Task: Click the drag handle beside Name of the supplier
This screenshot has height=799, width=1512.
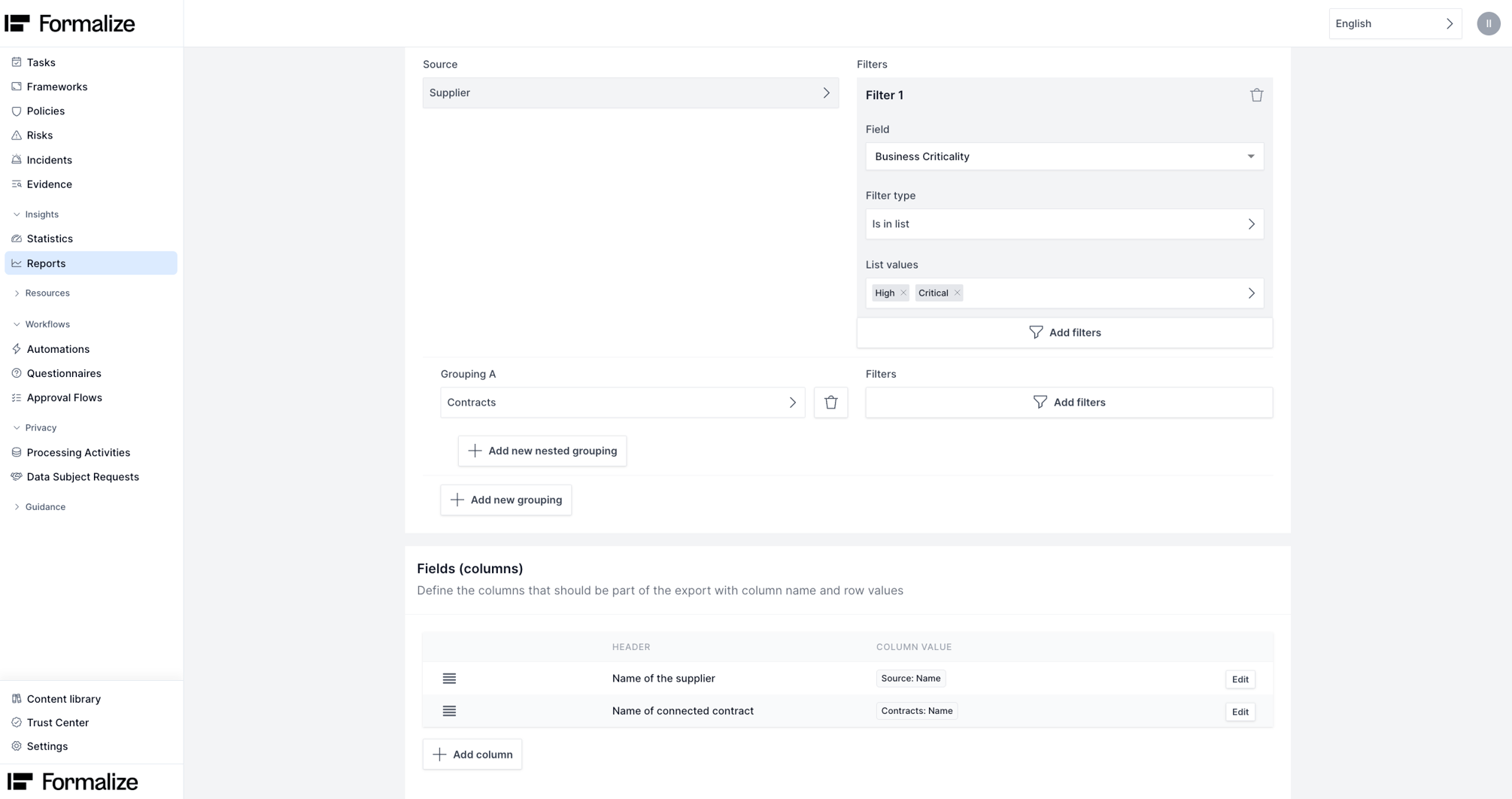Action: (x=449, y=678)
